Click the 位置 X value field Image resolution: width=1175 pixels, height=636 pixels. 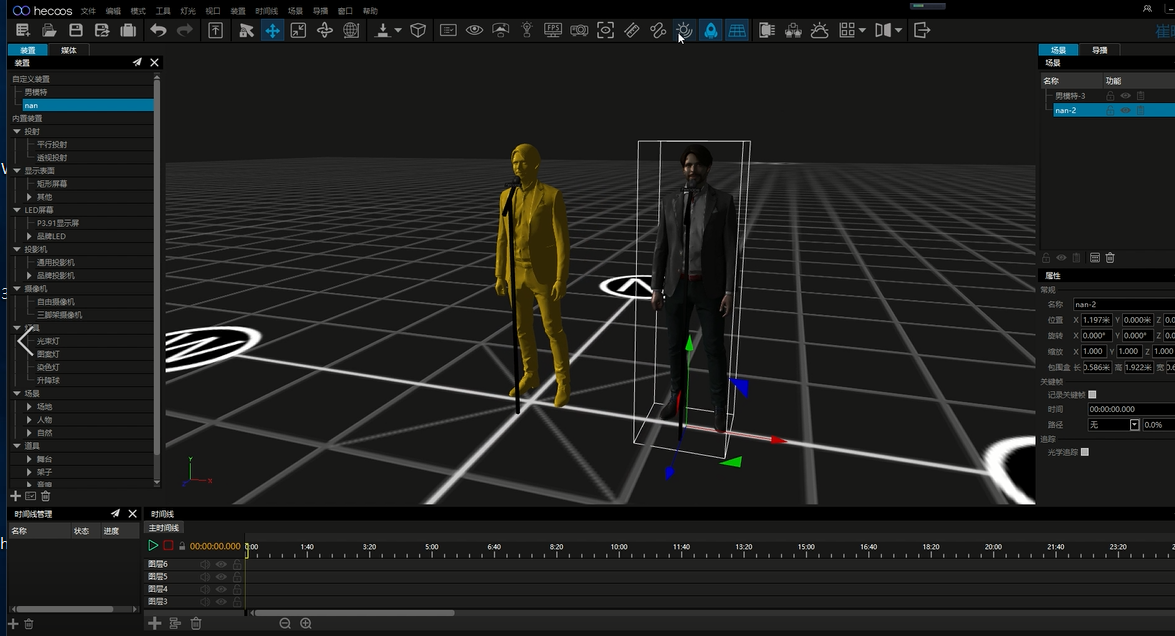tap(1096, 320)
